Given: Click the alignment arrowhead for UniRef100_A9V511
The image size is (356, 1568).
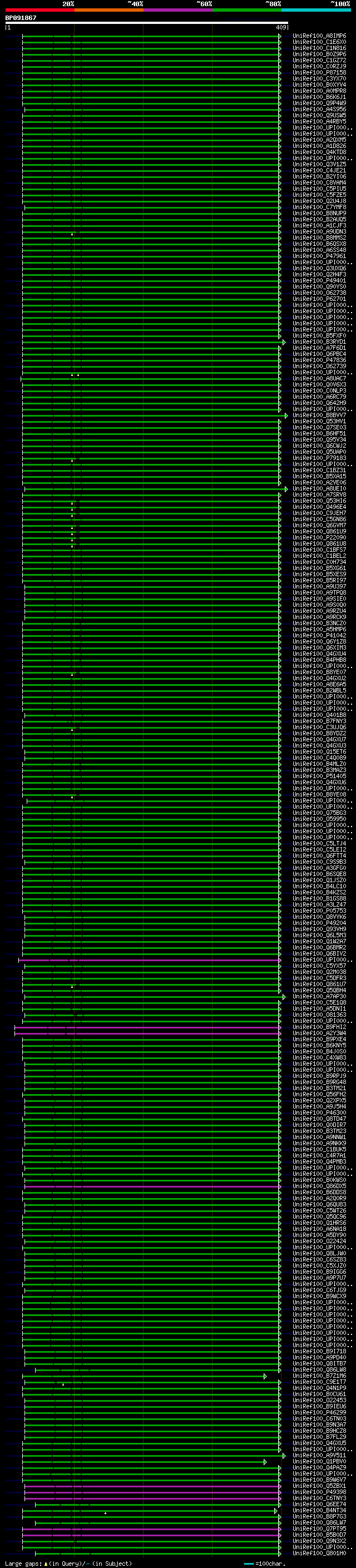Looking at the screenshot, I should point(284,1456).
